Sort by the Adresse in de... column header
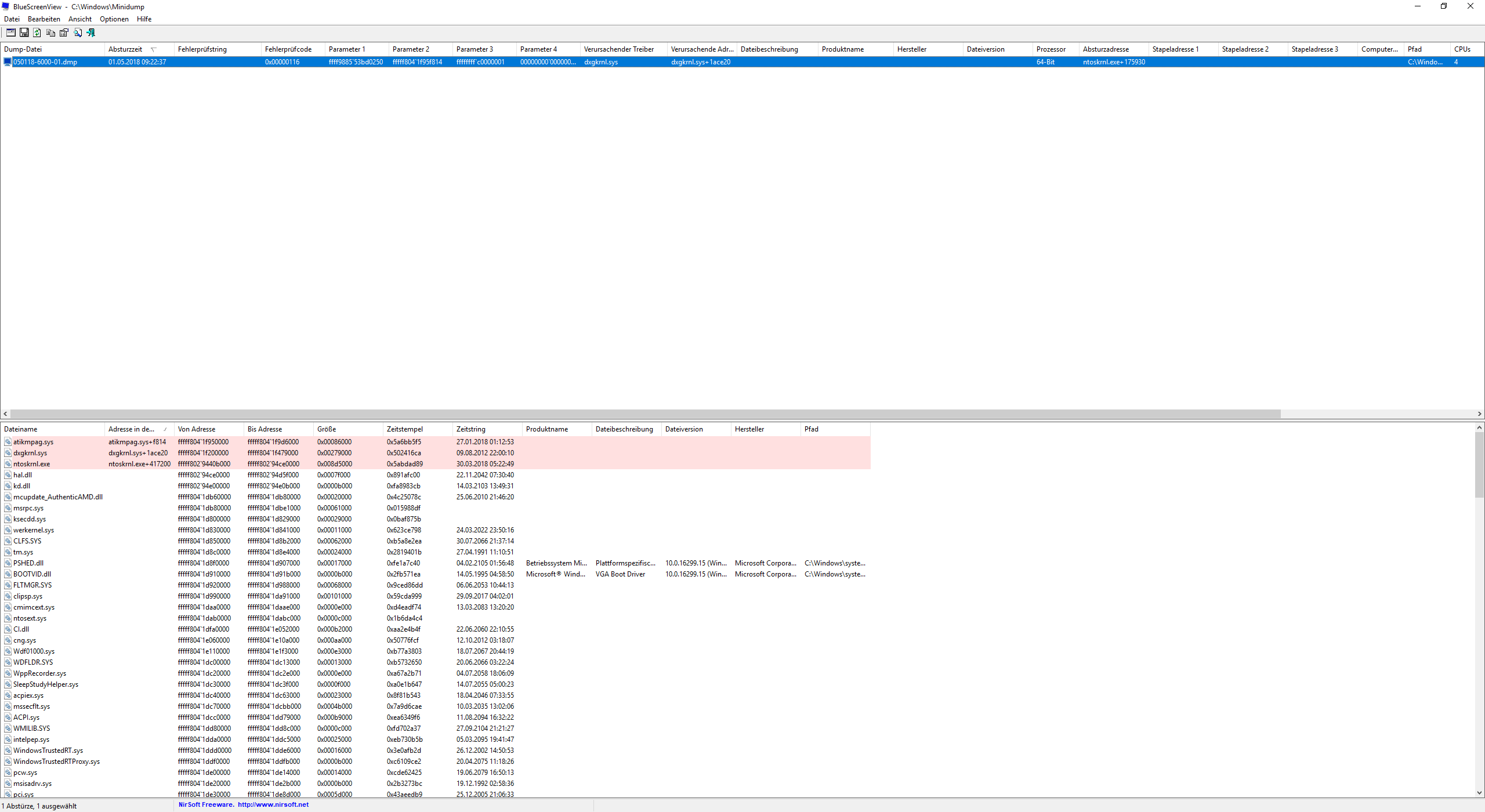The width and height of the screenshot is (1485, 812). (x=132, y=429)
